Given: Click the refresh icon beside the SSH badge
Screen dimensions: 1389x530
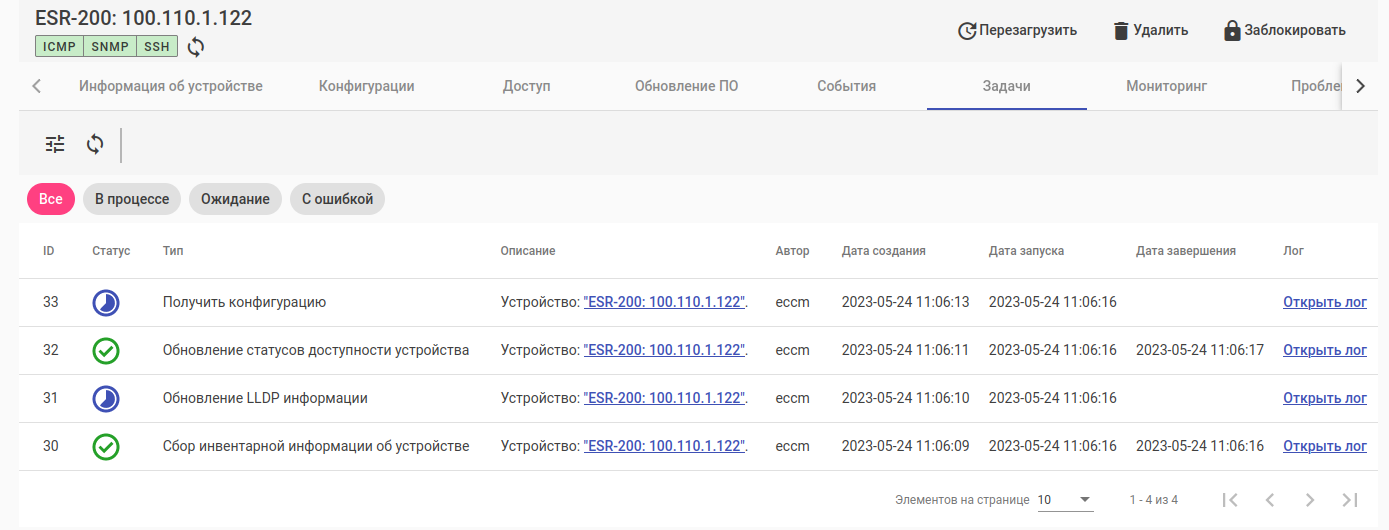Looking at the screenshot, I should (x=196, y=46).
